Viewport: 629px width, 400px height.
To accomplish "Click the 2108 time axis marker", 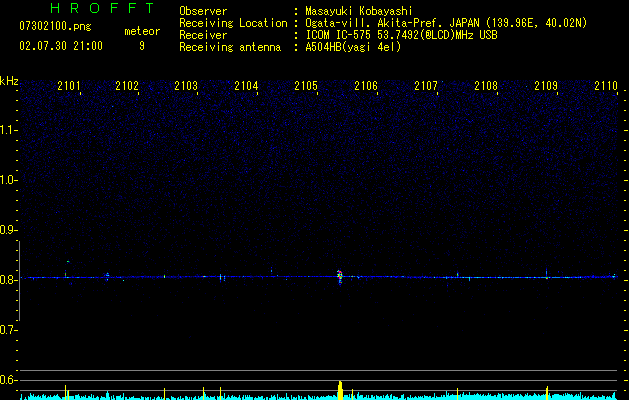I will point(486,86).
